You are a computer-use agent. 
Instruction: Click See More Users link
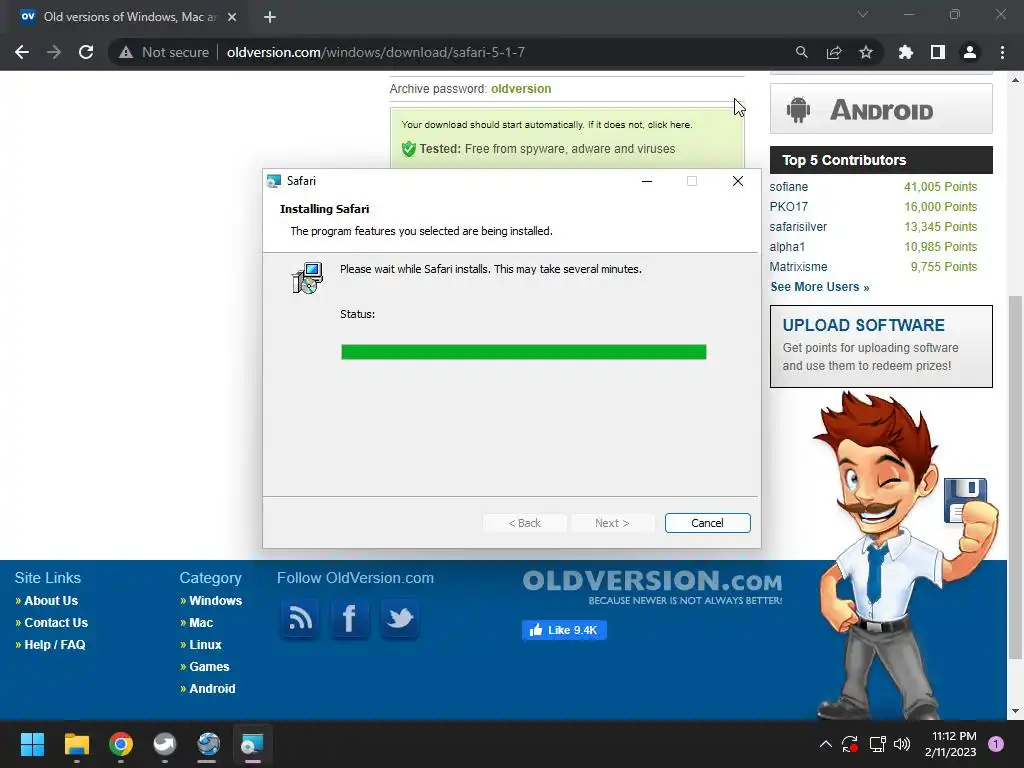820,287
